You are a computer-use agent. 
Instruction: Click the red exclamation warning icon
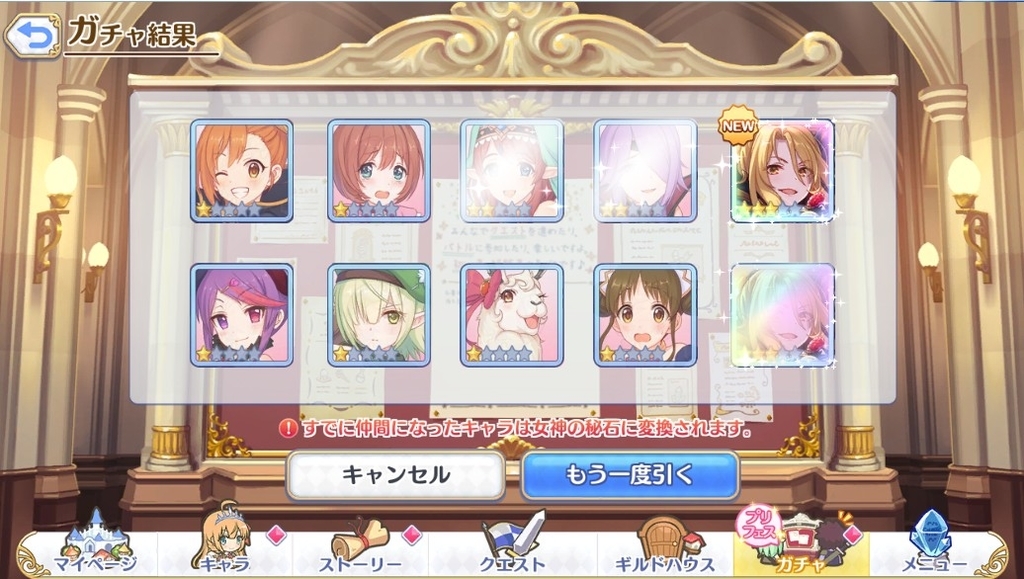[288, 428]
